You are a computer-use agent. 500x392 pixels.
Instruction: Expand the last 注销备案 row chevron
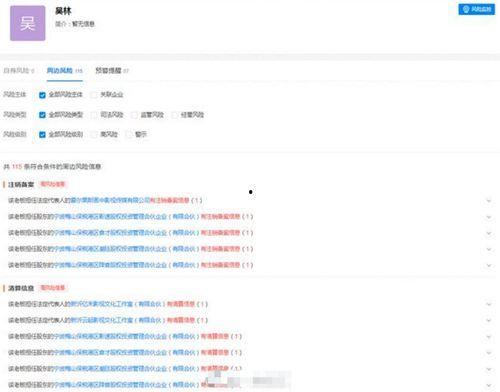tap(489, 266)
